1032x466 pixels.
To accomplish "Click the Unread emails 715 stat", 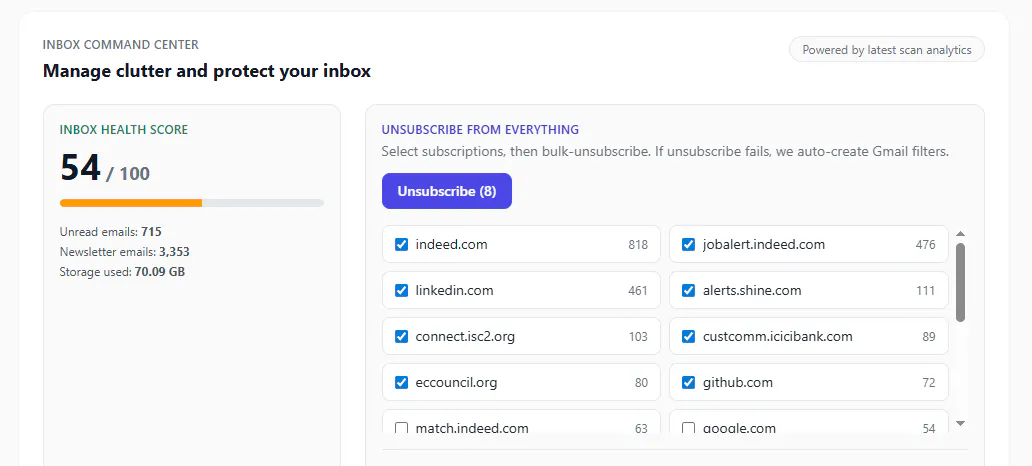I will click(111, 232).
